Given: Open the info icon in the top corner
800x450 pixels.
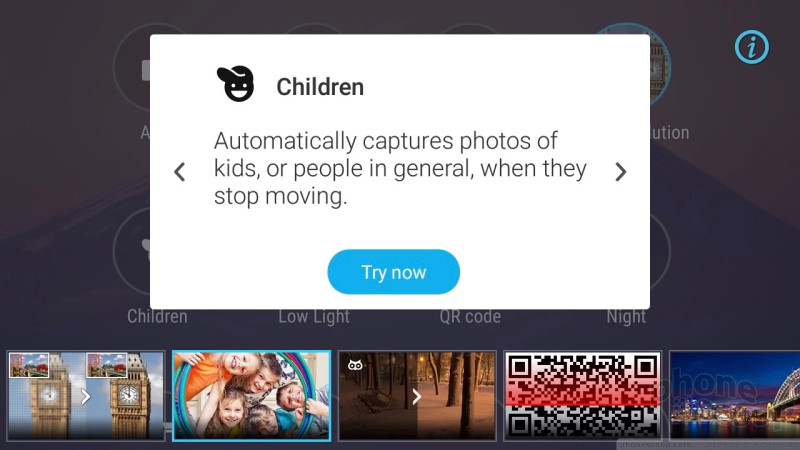Looking at the screenshot, I should (752, 47).
